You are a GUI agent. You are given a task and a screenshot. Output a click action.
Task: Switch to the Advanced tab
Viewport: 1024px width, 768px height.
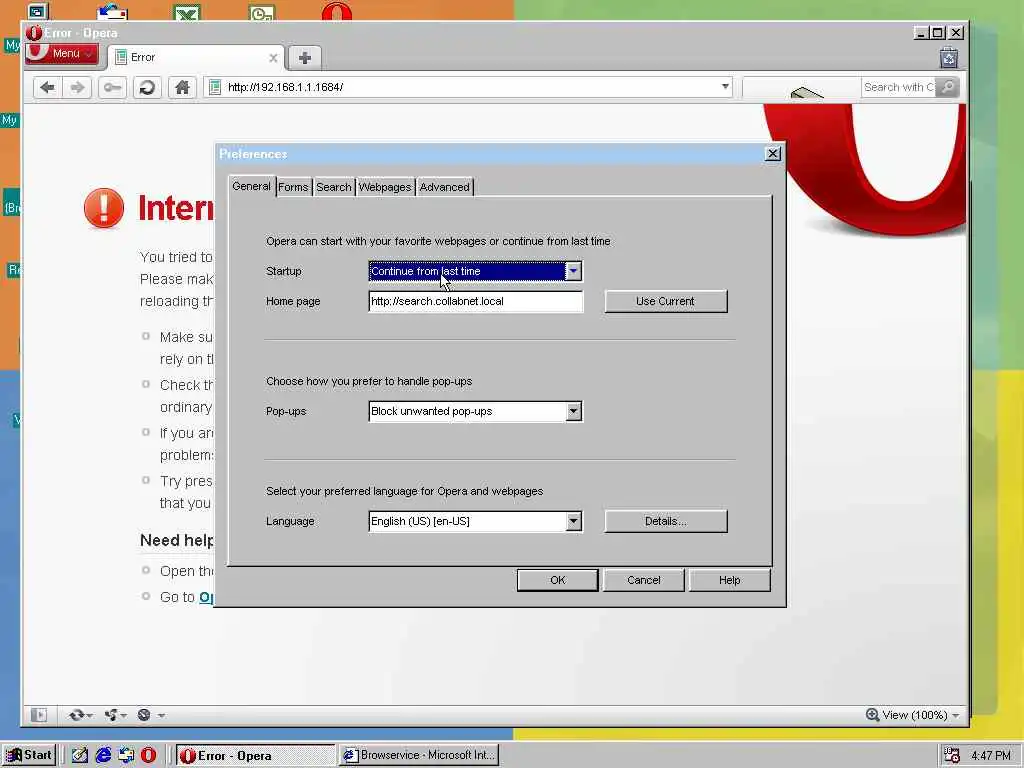pos(445,187)
